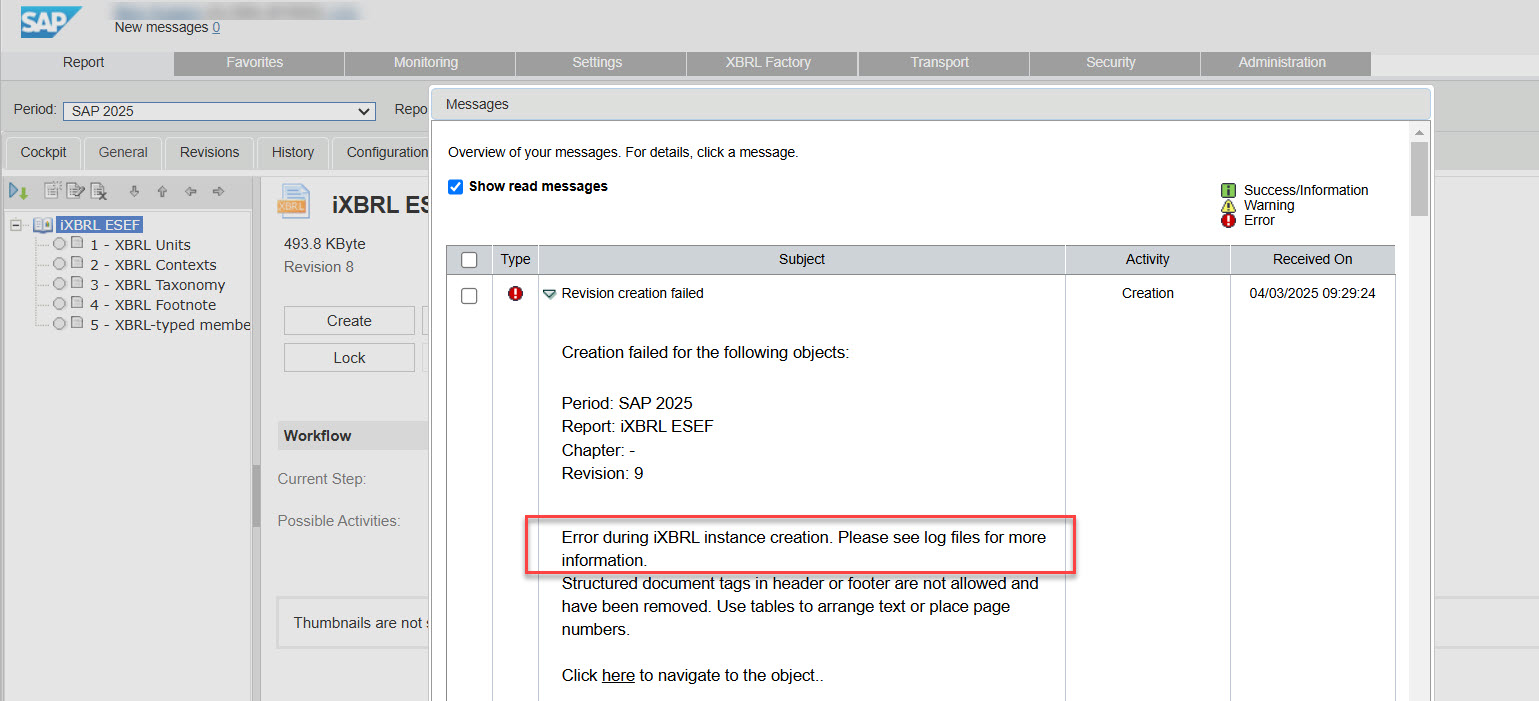Select 2 - XBRL Contexts in tree

(153, 264)
